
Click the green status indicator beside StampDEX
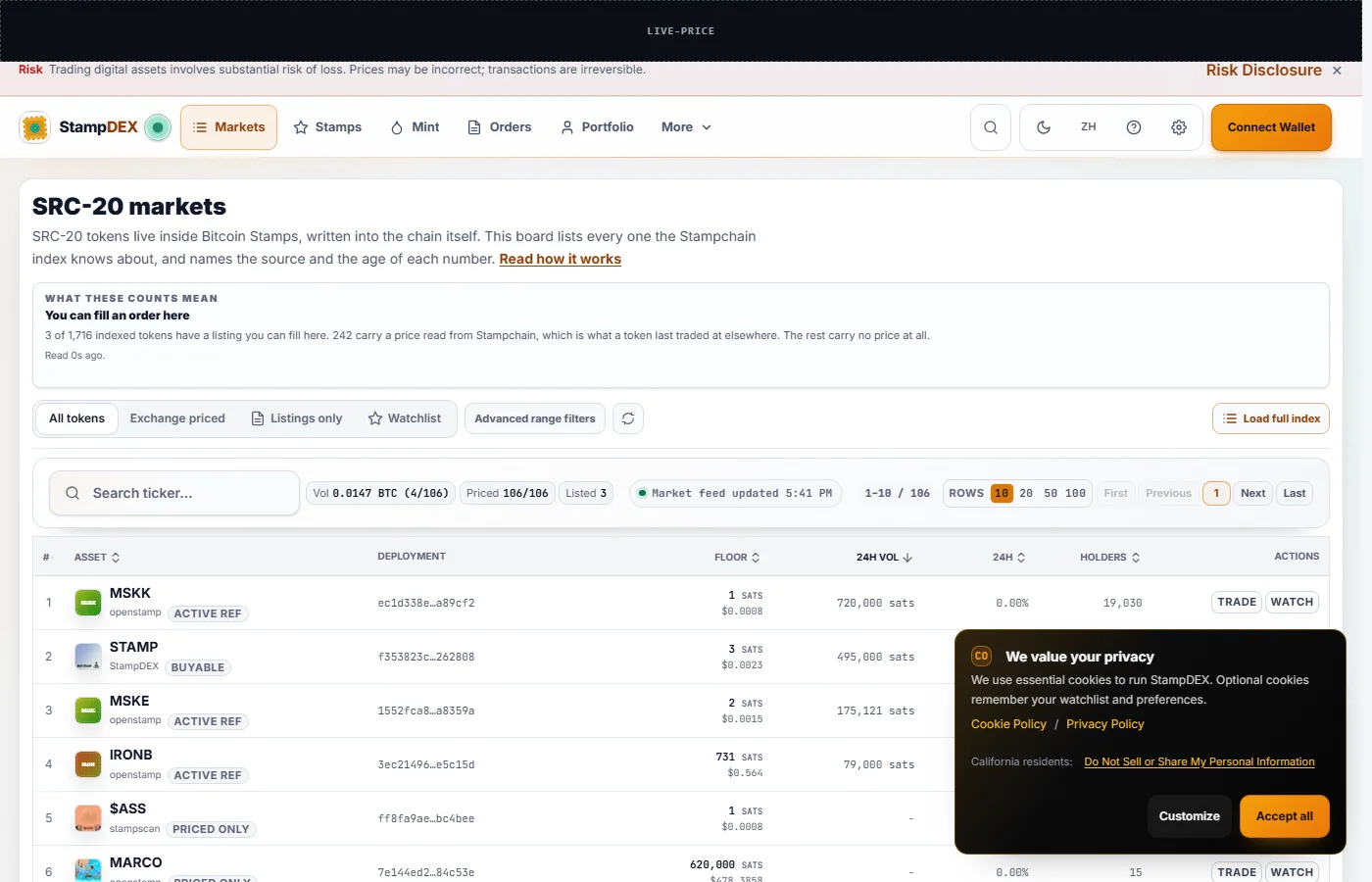coord(158,127)
